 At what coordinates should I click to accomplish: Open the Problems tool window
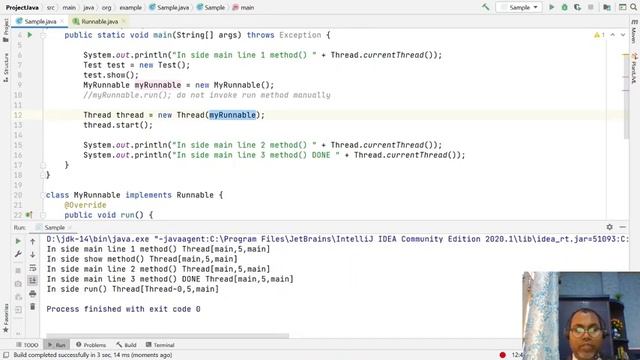coord(91,345)
